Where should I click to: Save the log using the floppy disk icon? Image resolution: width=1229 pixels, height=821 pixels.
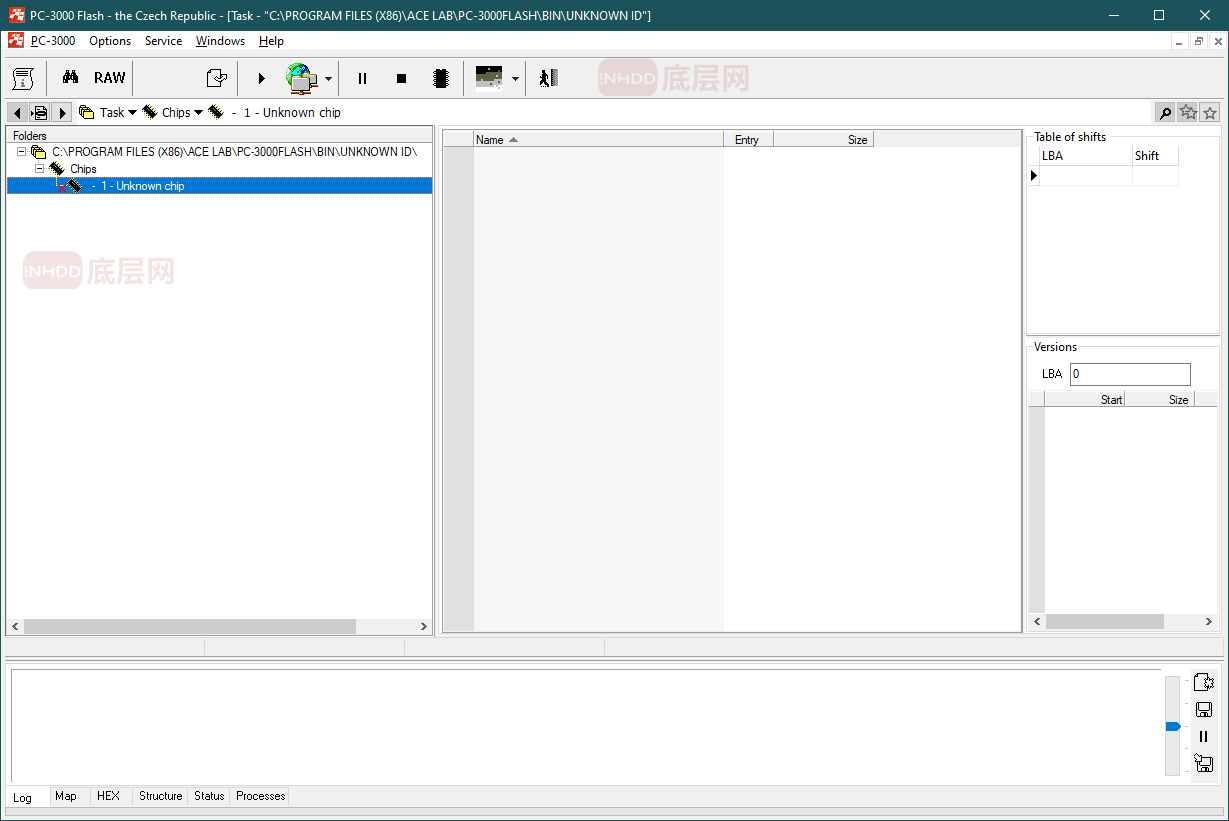coord(1203,709)
